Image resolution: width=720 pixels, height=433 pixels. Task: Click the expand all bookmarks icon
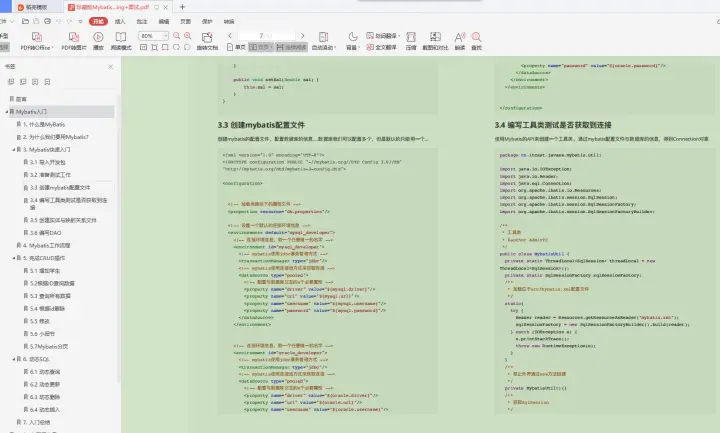point(11,82)
